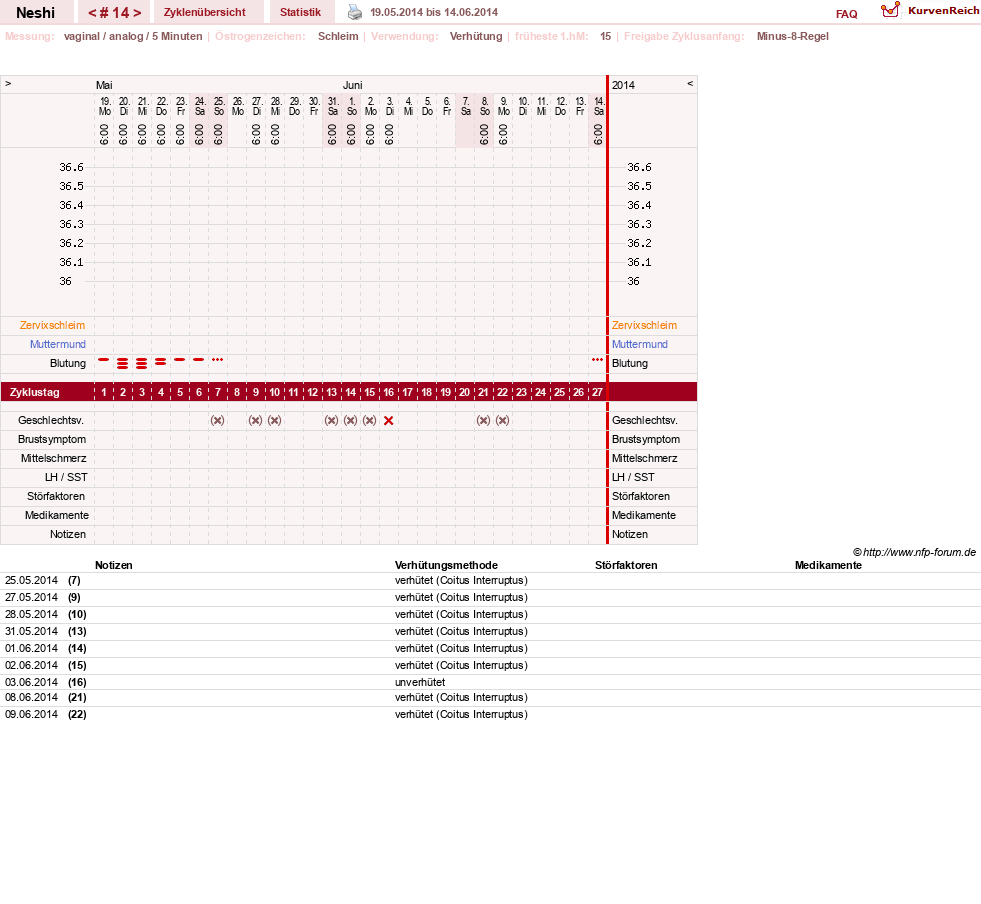Open the Statistik tab

pyautogui.click(x=300, y=13)
